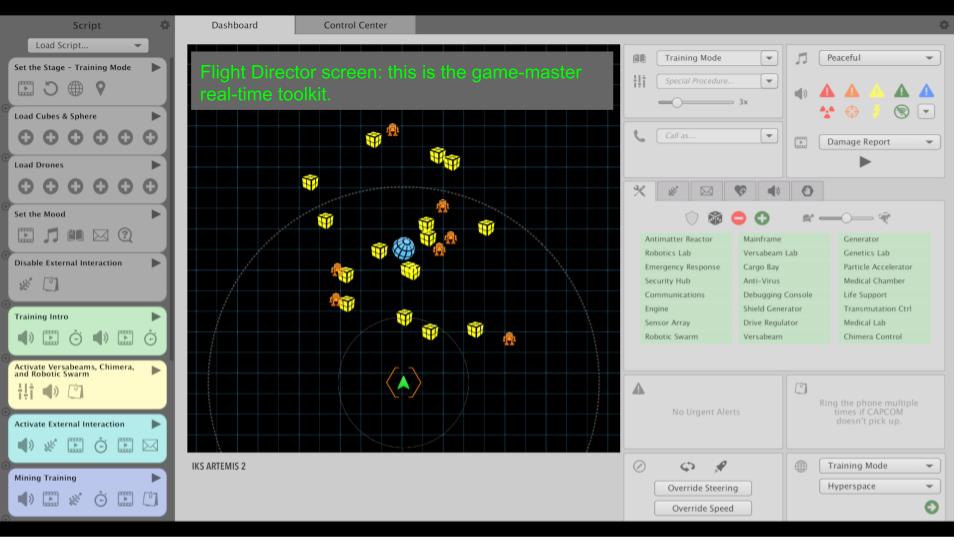Open Script panel gear settings
This screenshot has height=540, width=960.
165,26
